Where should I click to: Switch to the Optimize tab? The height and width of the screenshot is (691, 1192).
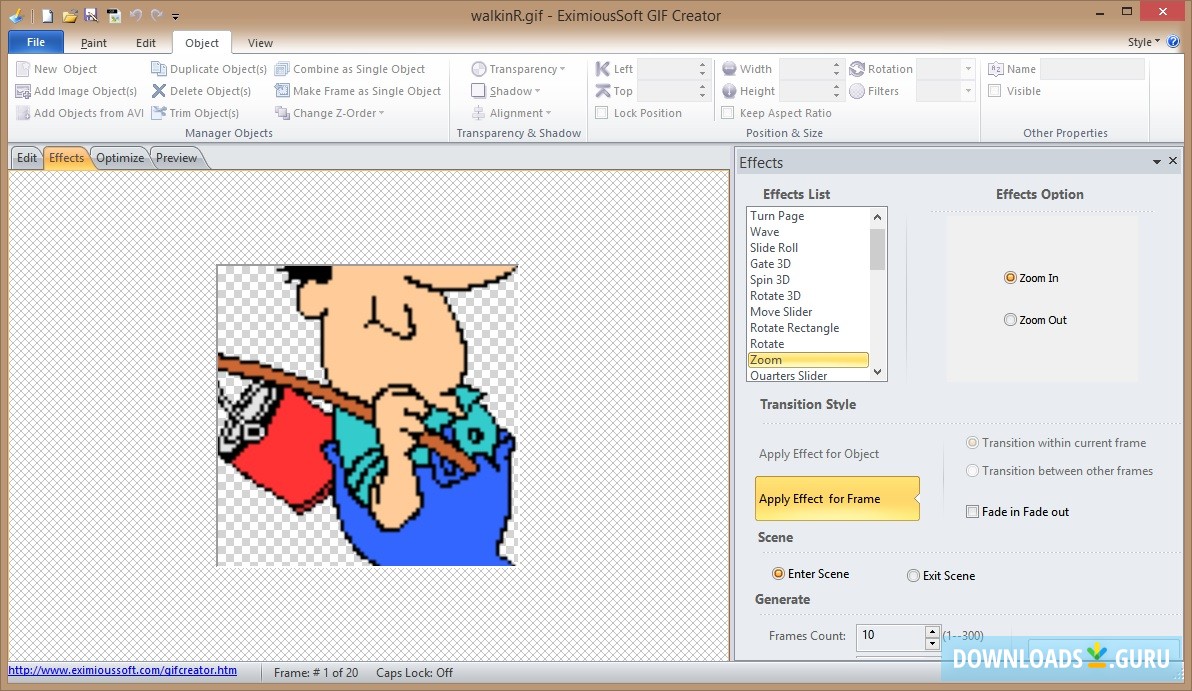click(120, 158)
